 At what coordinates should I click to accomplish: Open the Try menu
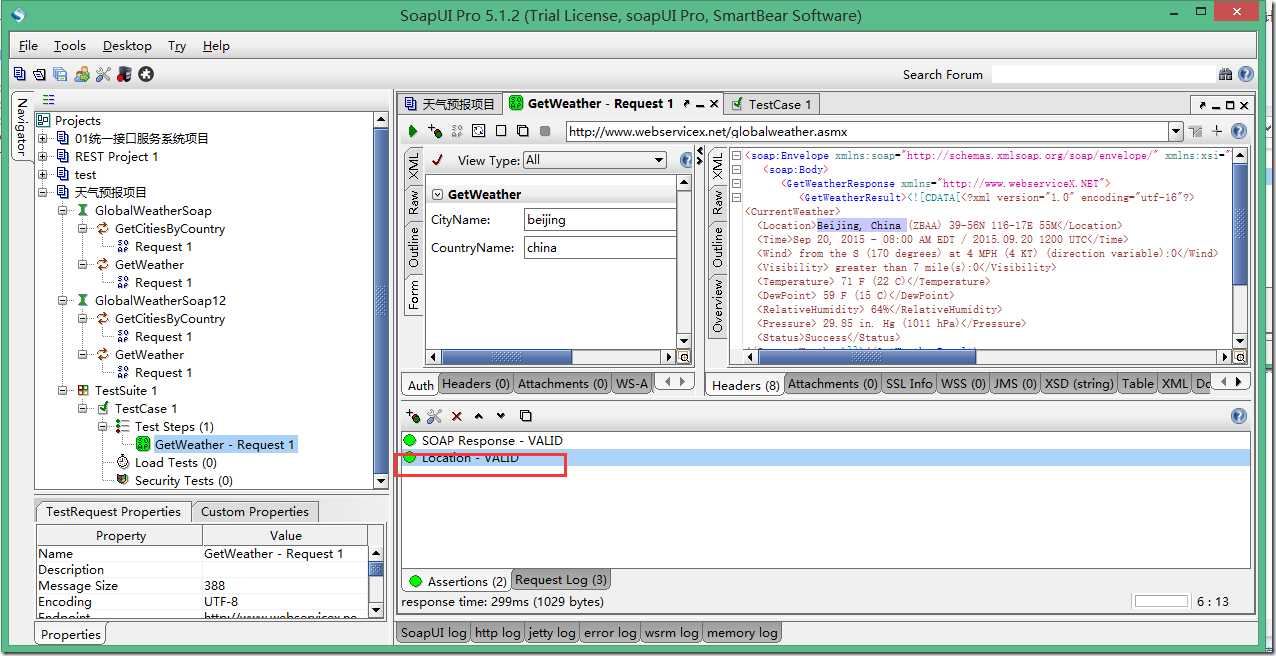[177, 45]
